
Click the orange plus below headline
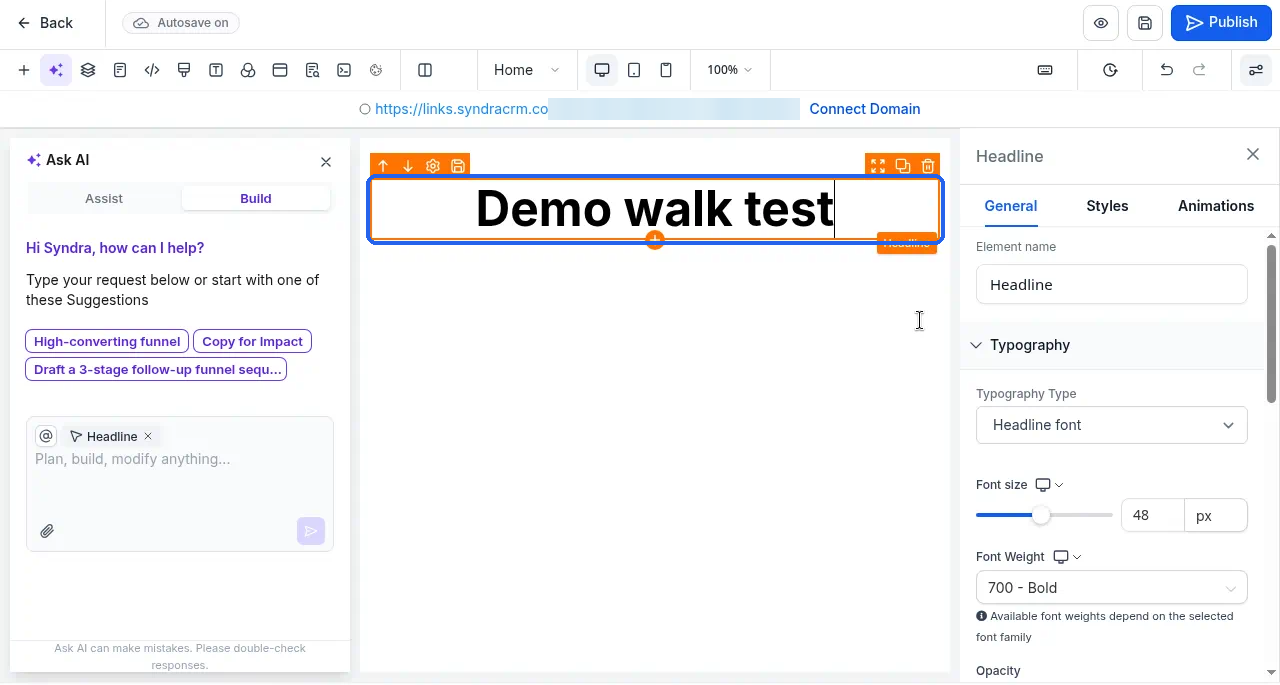click(x=654, y=240)
